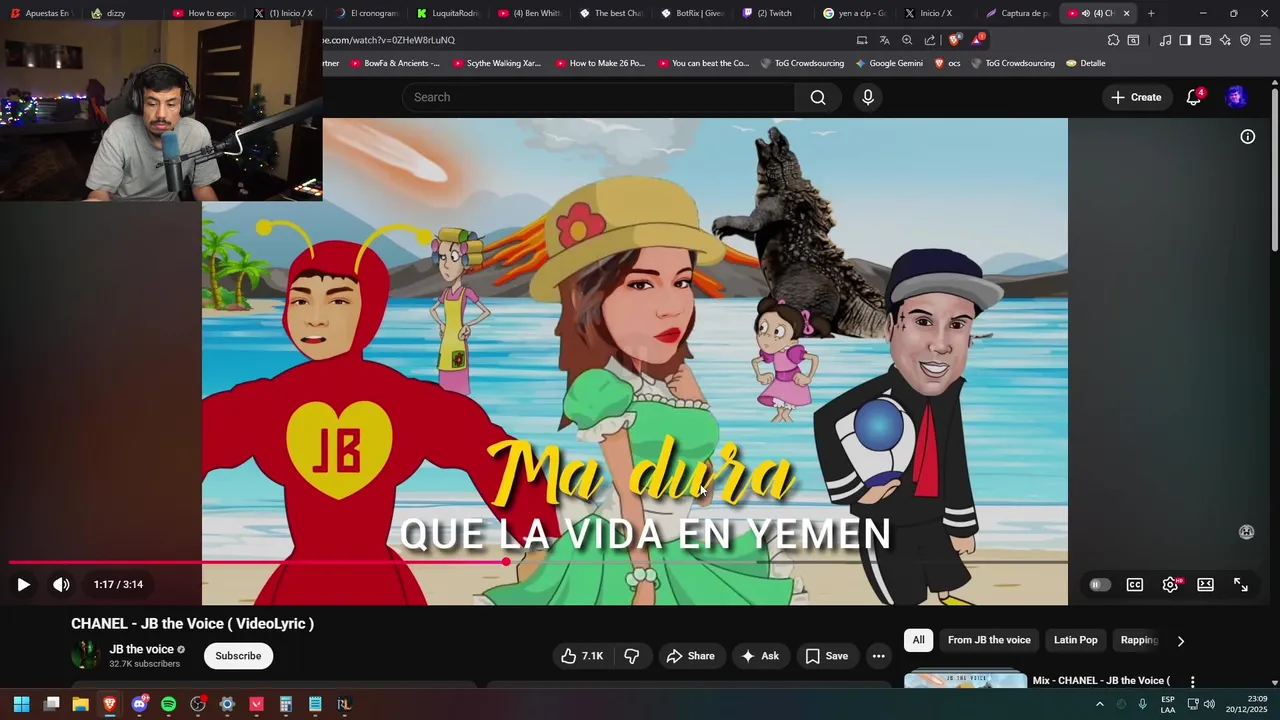This screenshot has height=720, width=1280.
Task: Show hidden system tray icons chevron
Action: pos(1099,704)
